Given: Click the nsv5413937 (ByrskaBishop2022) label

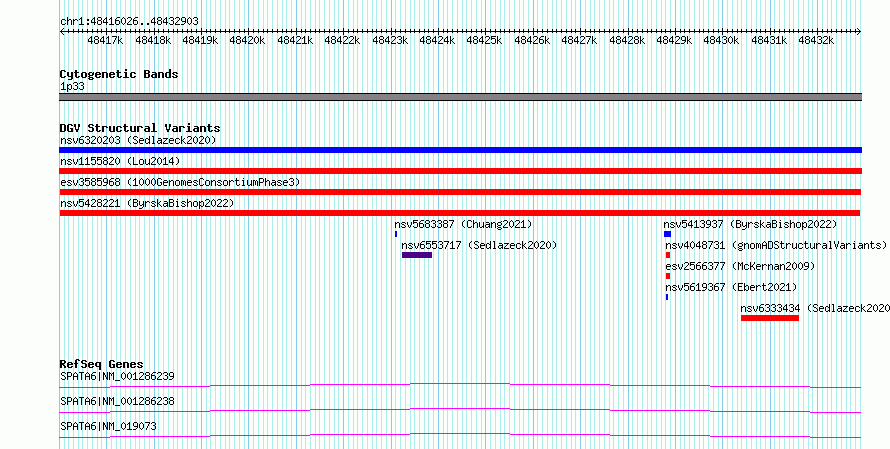Looking at the screenshot, I should tap(750, 224).
